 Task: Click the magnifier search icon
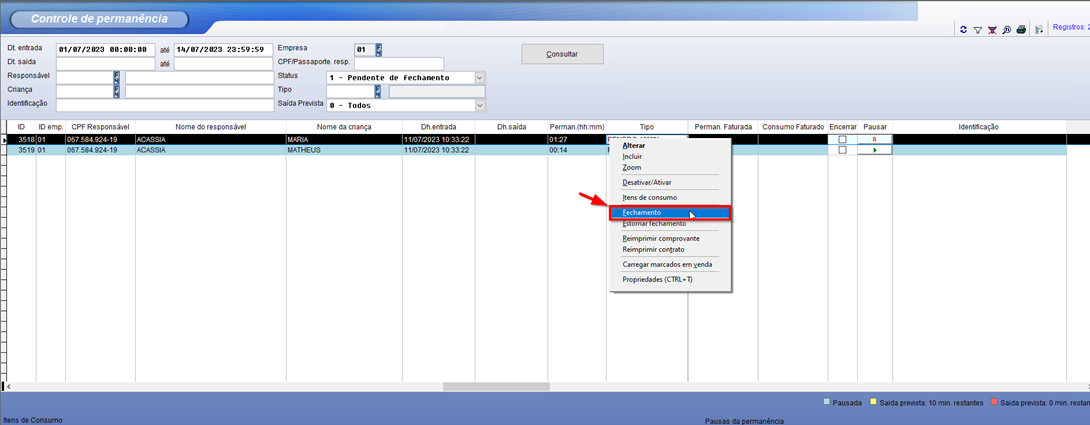[1006, 30]
